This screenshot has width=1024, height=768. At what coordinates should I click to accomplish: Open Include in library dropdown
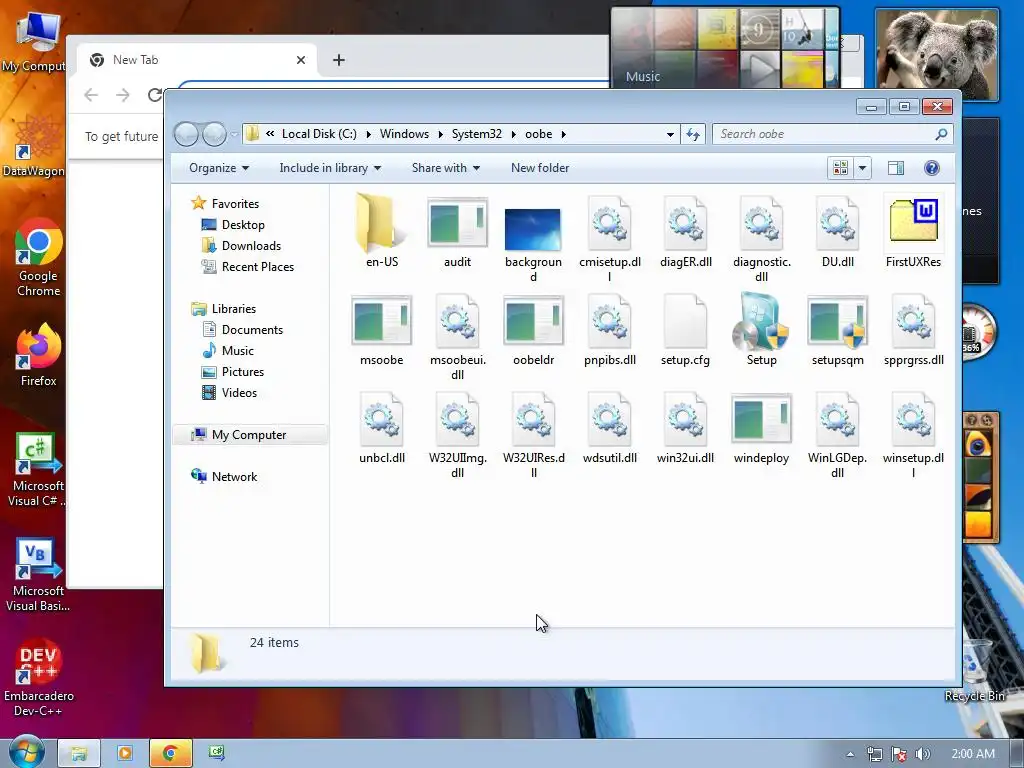click(330, 168)
